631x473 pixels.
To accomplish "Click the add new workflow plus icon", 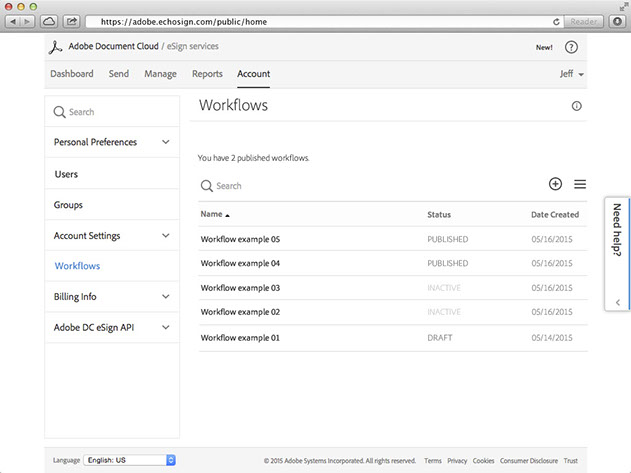I will click(556, 184).
